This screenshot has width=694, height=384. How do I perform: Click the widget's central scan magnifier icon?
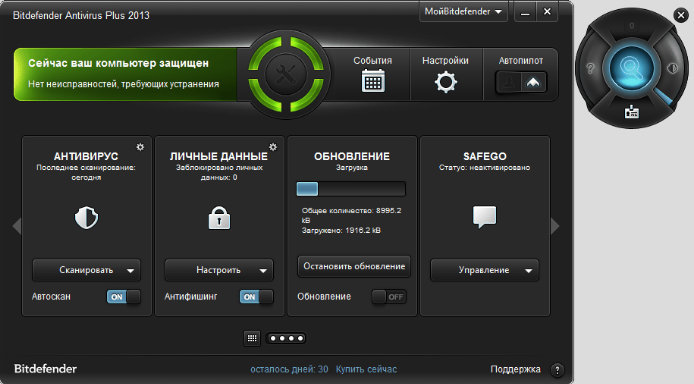(631, 68)
